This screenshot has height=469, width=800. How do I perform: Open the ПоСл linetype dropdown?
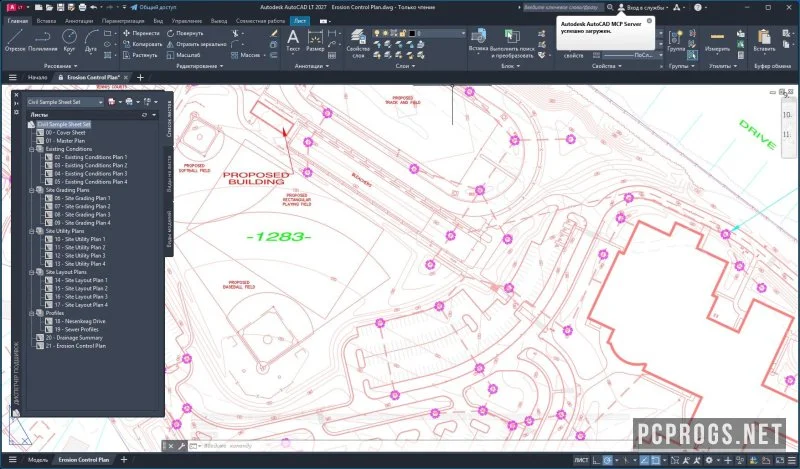[x=633, y=55]
